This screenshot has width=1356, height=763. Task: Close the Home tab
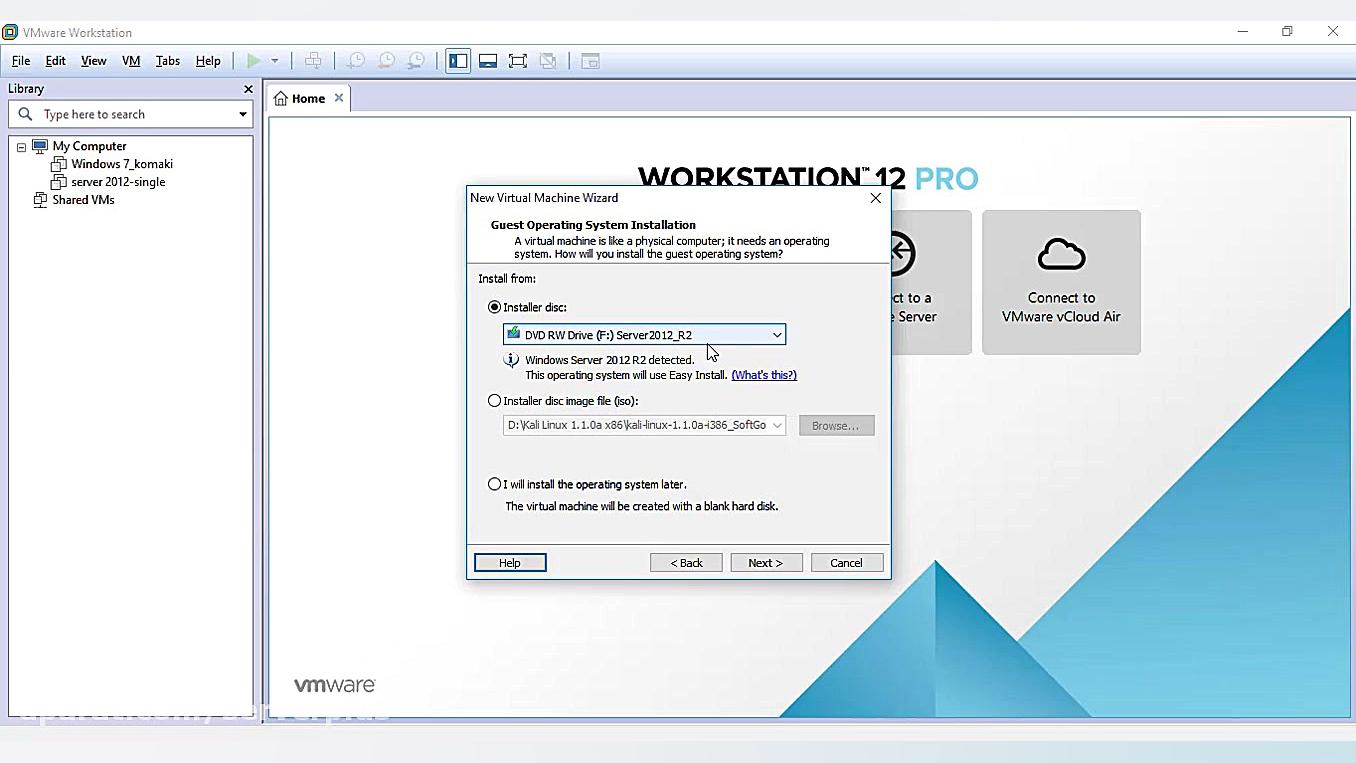pyautogui.click(x=339, y=98)
